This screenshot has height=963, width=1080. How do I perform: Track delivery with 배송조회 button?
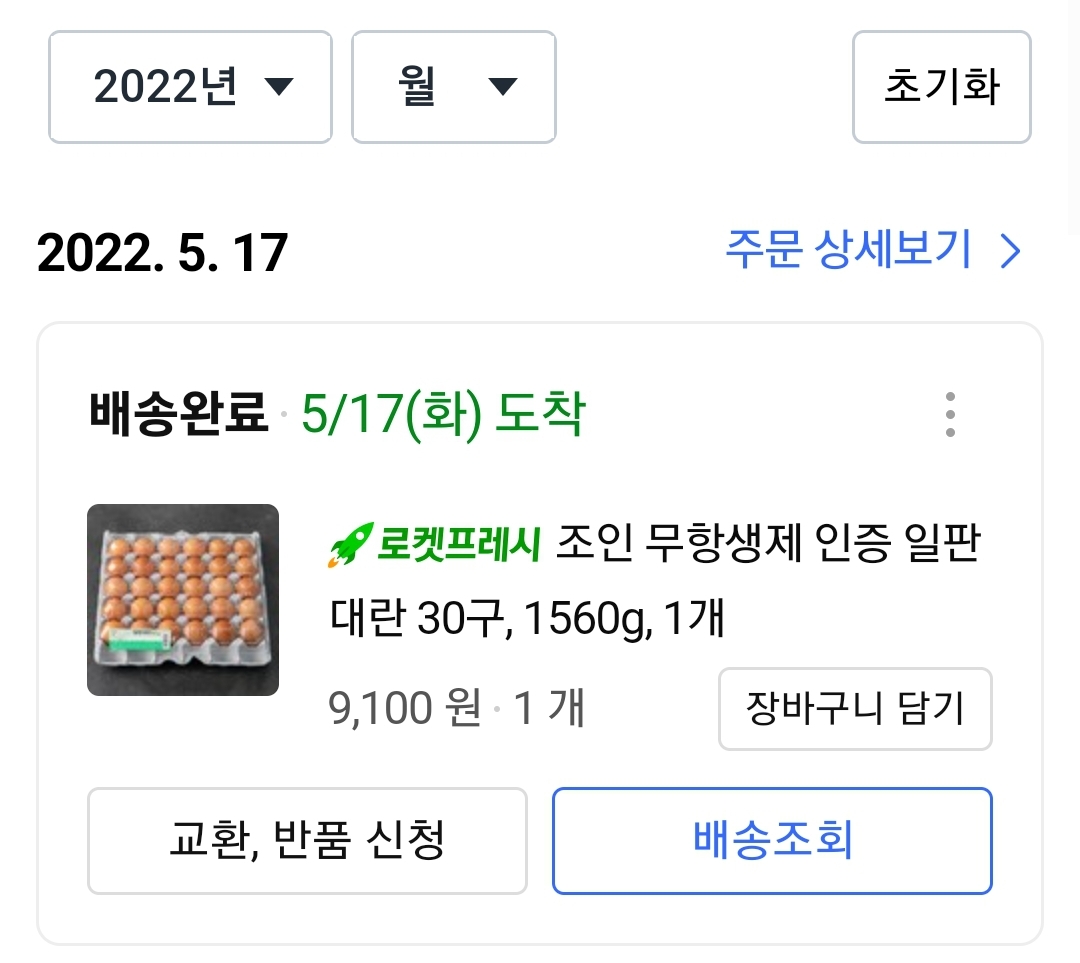772,841
